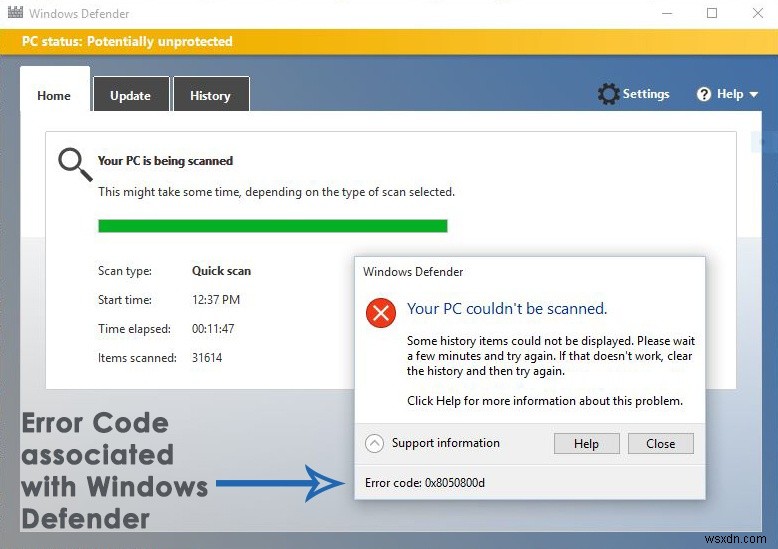Click "This might take some time" description text
This screenshot has height=549, width=778.
point(276,192)
